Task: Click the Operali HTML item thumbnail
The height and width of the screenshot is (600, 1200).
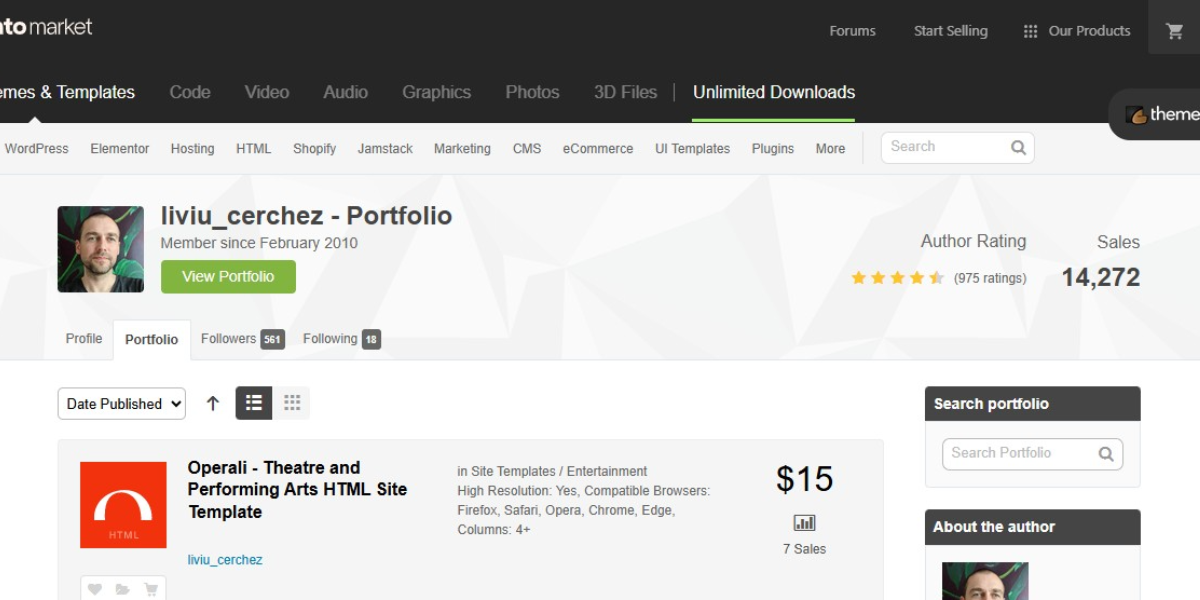Action: click(x=123, y=505)
